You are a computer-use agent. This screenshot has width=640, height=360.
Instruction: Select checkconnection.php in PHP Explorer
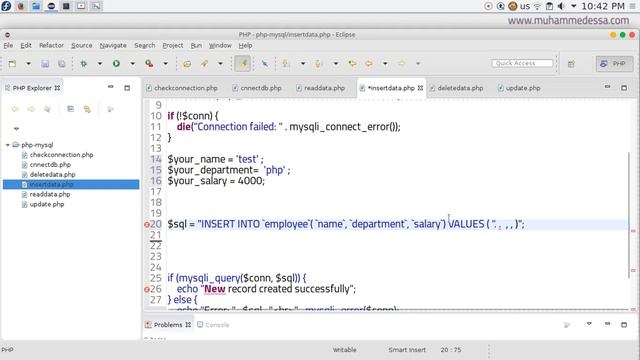61,155
